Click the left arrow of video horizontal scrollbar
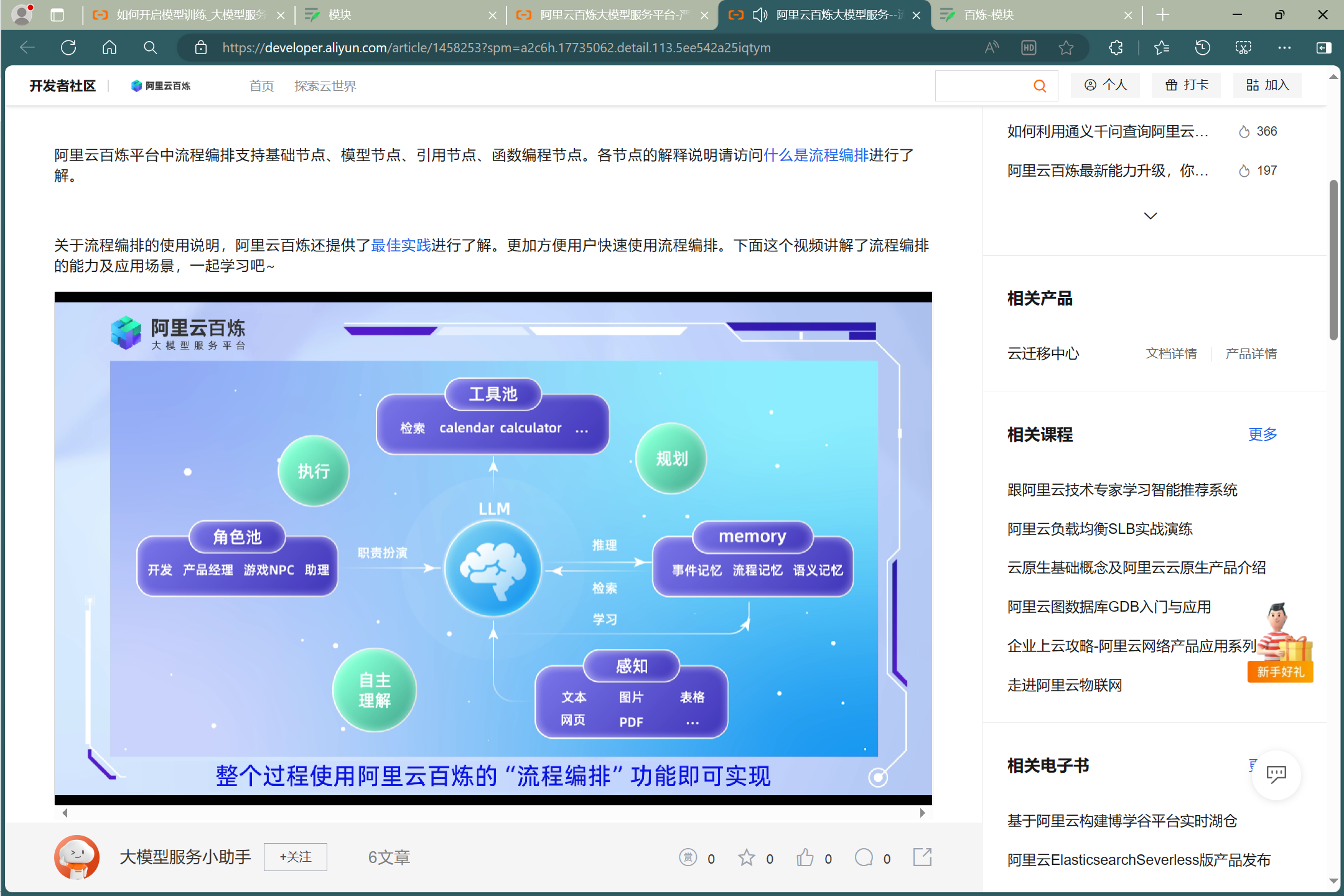The image size is (1344, 896). click(65, 813)
